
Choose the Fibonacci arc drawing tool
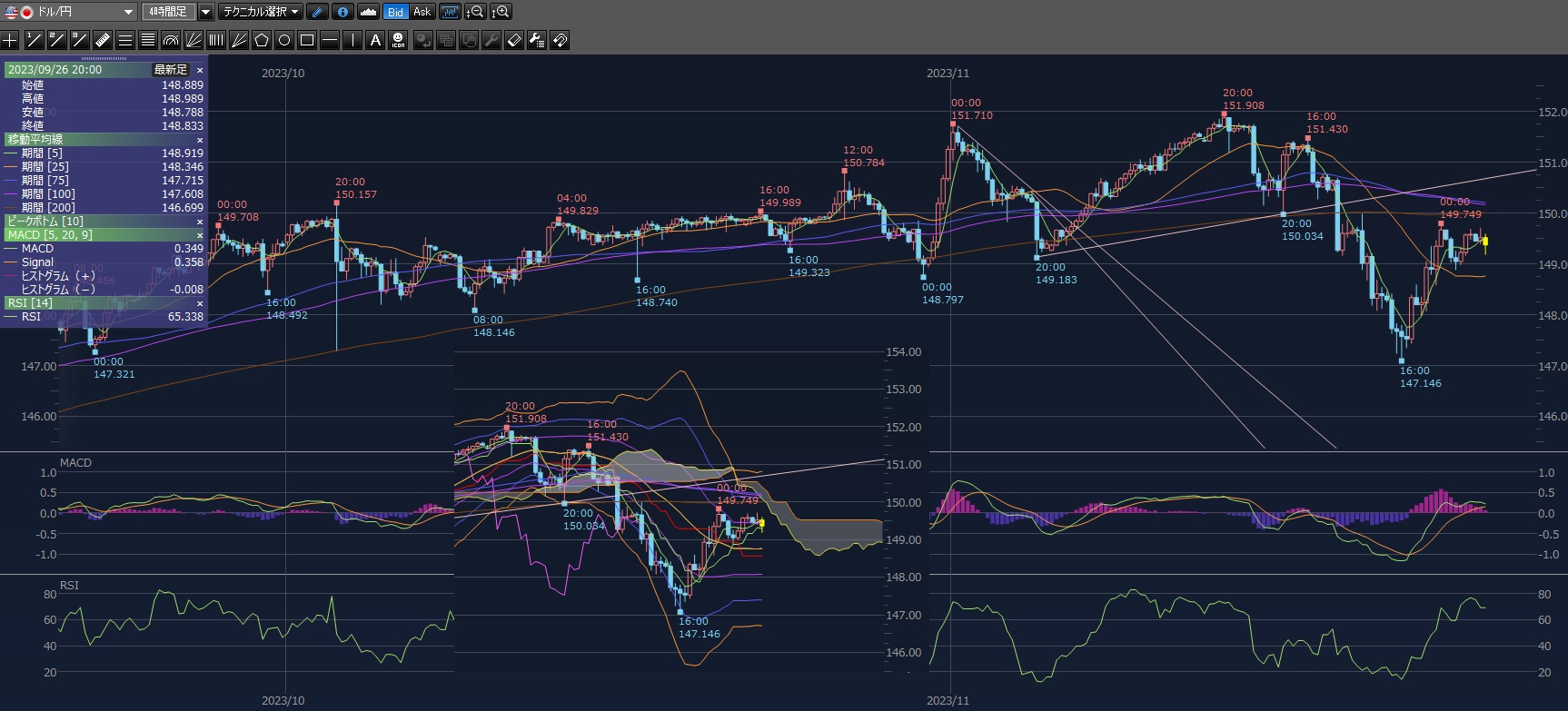coord(171,40)
